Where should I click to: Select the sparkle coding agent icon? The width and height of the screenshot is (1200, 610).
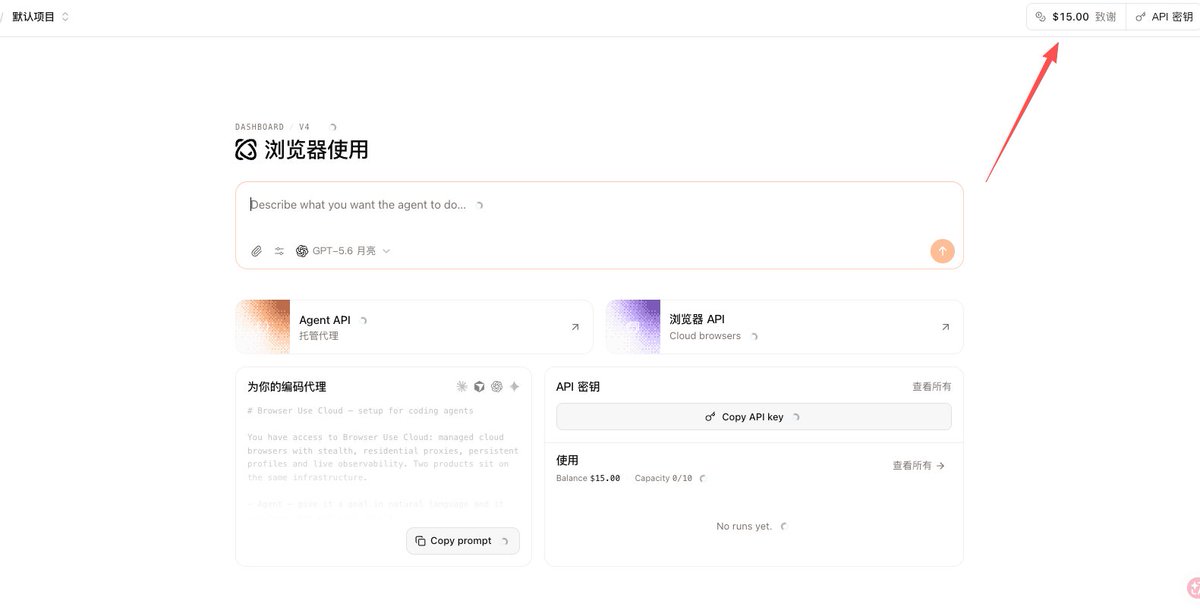pyautogui.click(x=514, y=387)
